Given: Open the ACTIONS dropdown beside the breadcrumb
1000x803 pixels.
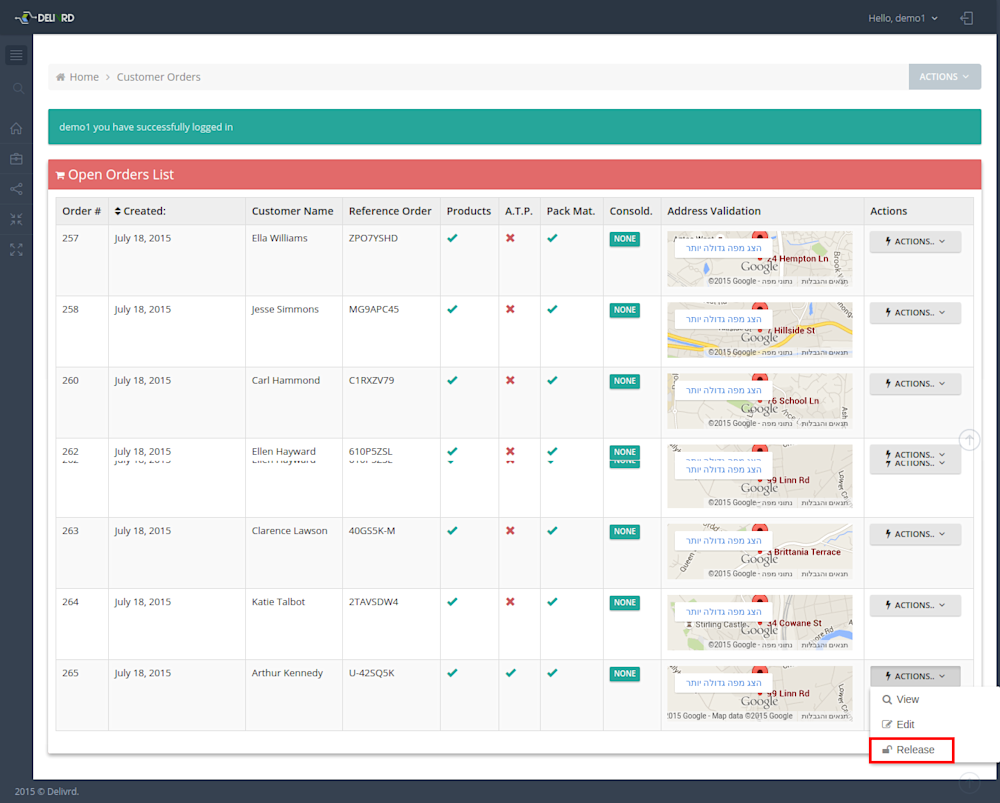Looking at the screenshot, I should click(944, 76).
